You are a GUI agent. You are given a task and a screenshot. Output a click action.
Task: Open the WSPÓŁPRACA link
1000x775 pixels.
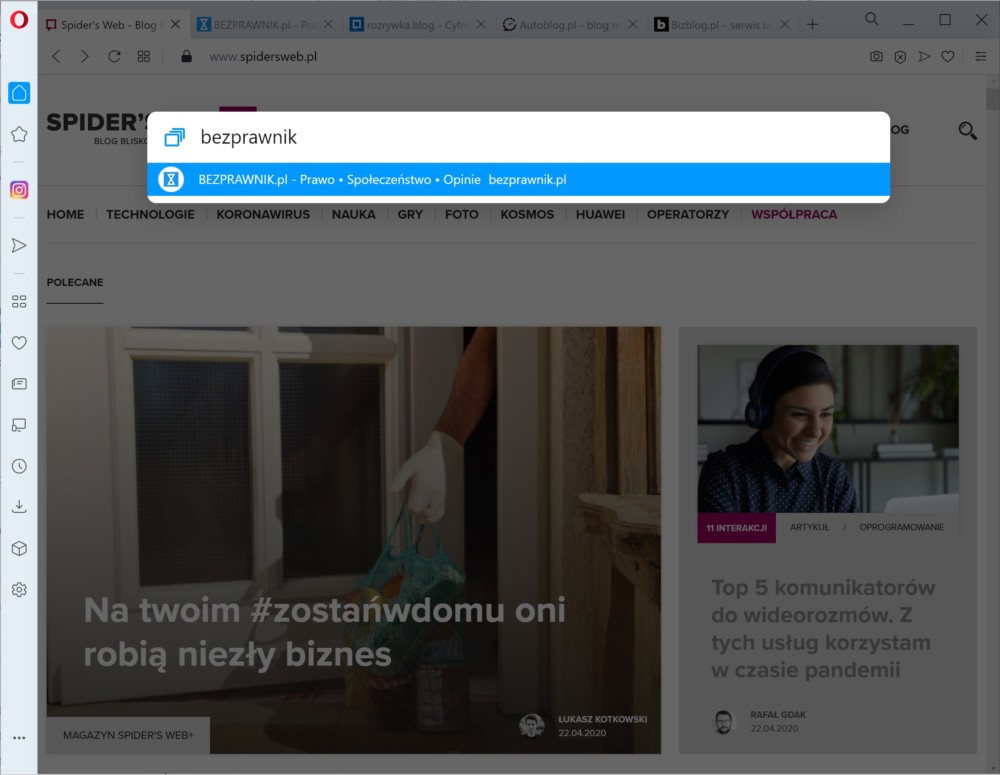794,215
